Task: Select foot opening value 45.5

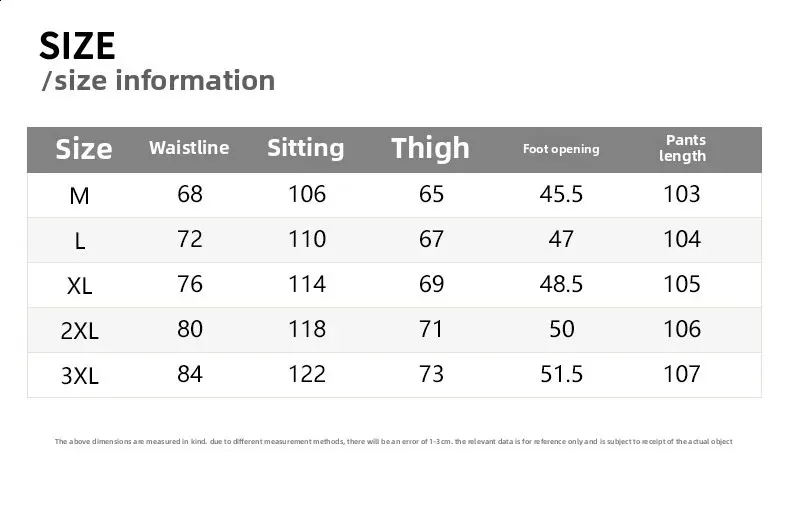Action: click(561, 194)
